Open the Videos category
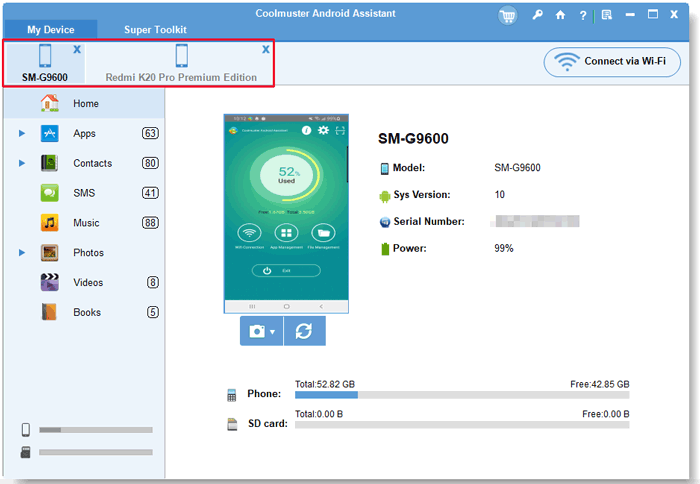 coord(84,283)
